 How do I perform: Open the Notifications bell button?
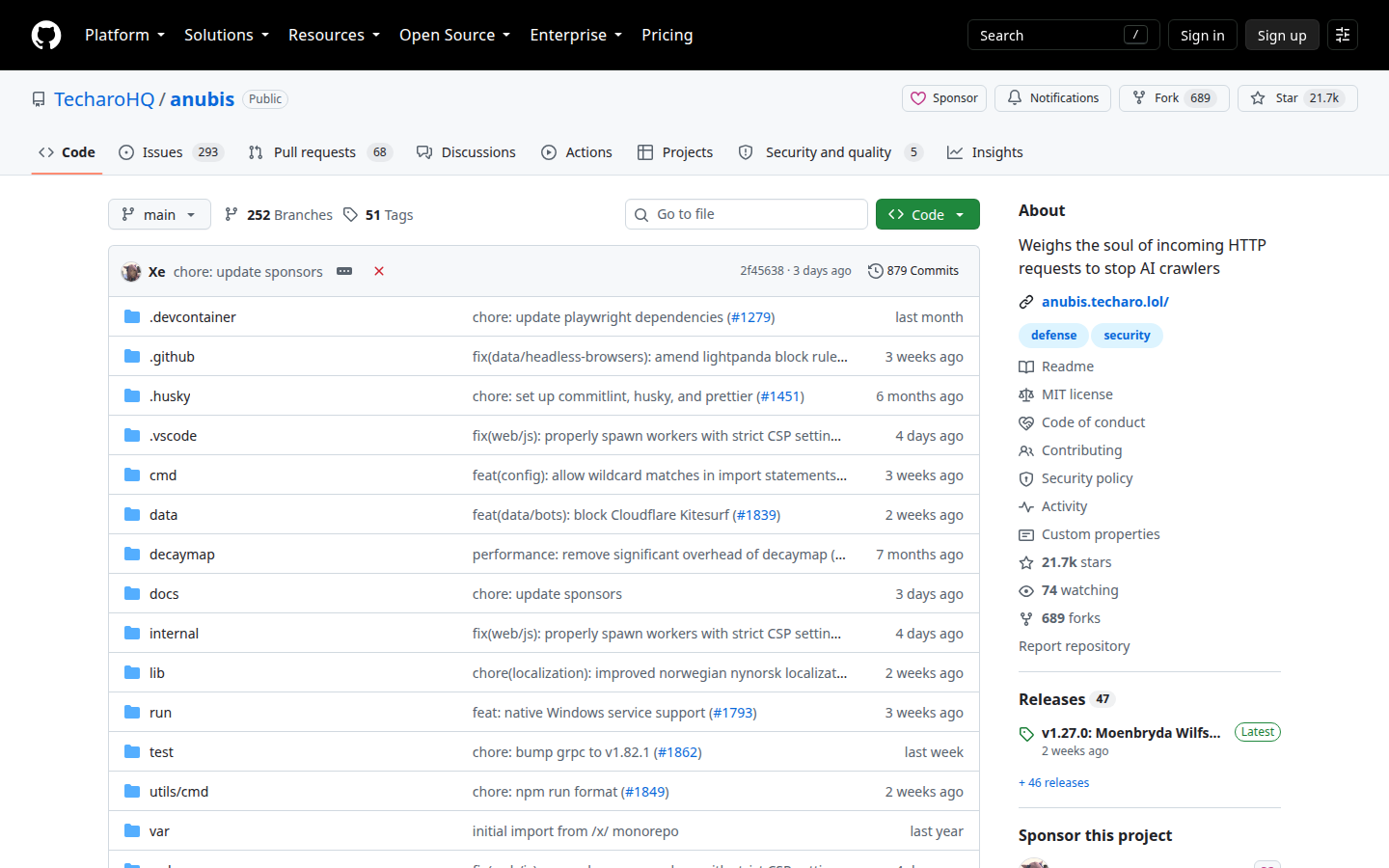click(x=1053, y=98)
